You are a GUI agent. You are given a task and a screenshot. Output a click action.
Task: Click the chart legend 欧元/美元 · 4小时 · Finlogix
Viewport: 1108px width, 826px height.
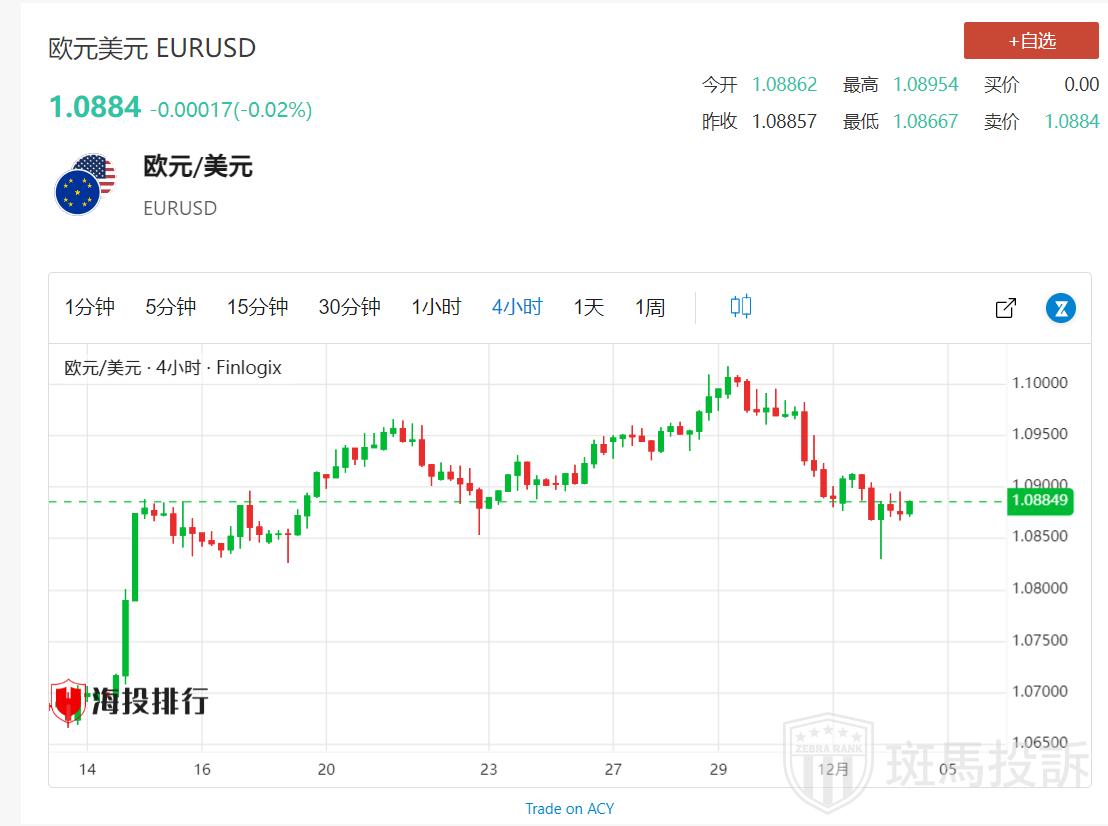click(173, 368)
